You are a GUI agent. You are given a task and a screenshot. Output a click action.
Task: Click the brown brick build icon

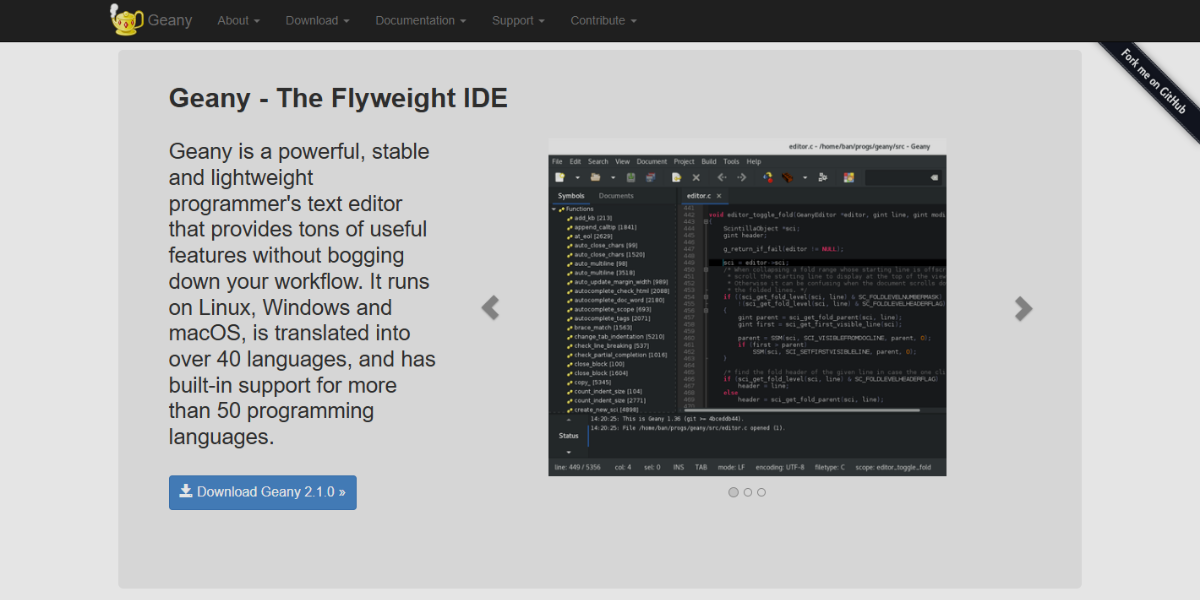pyautogui.click(x=787, y=177)
